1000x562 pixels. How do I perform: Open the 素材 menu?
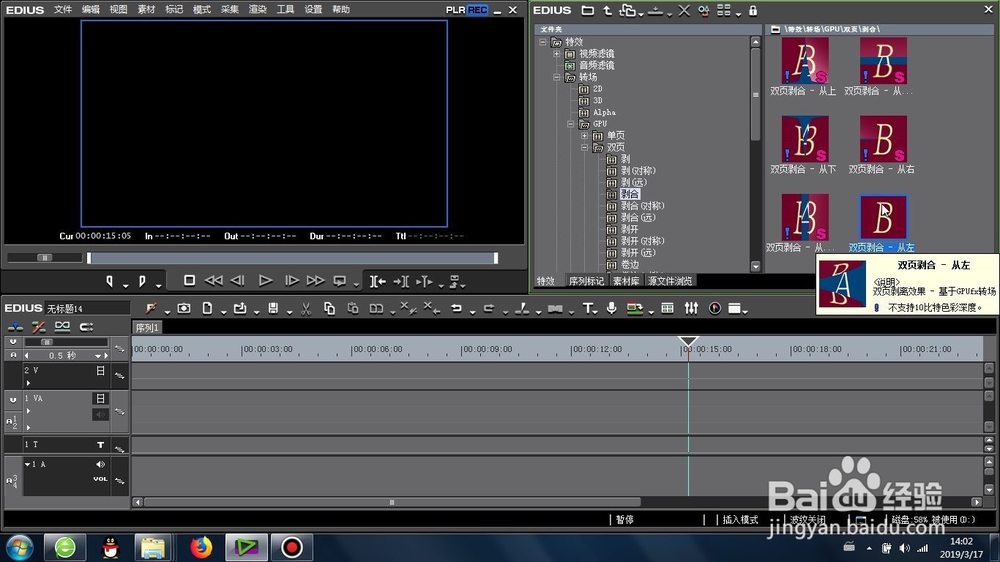pos(146,10)
